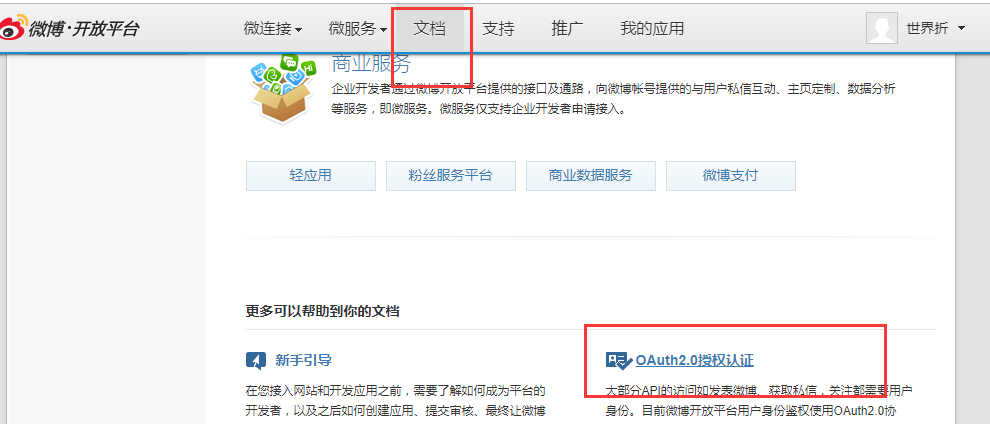The width and height of the screenshot is (990, 424).
Task: Click the 新手引导 pointer icon
Action: (256, 361)
